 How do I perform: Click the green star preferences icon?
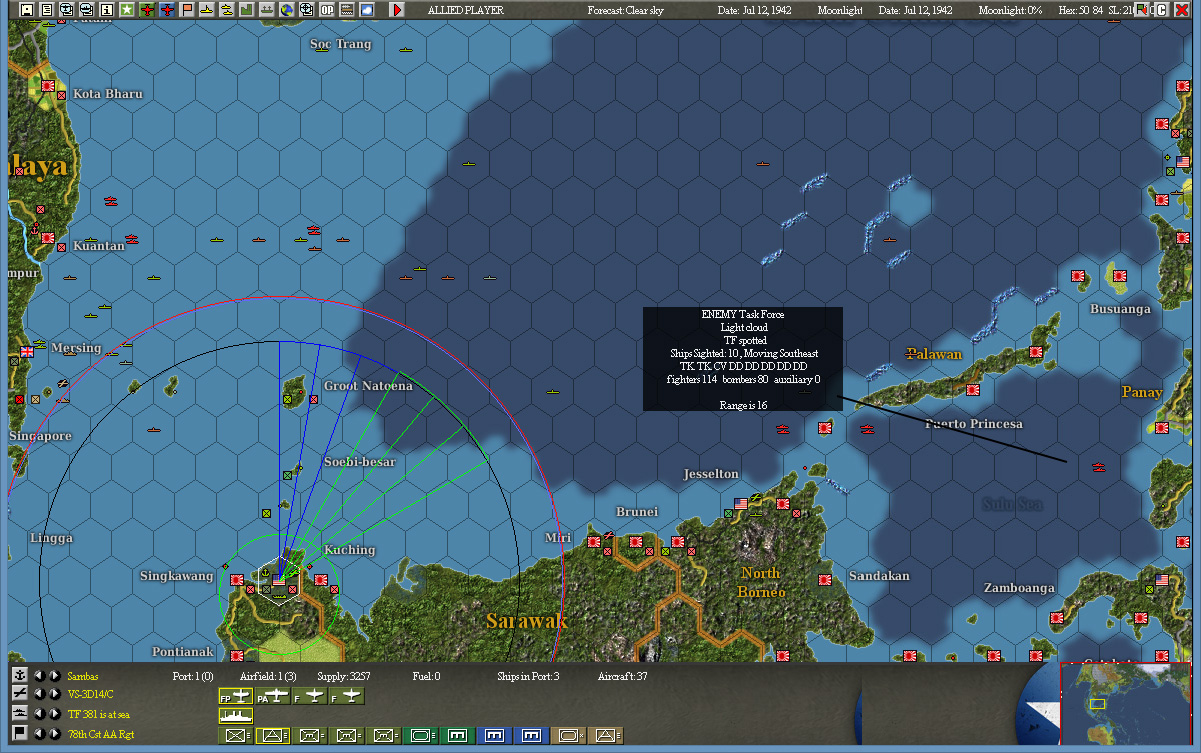click(x=129, y=9)
